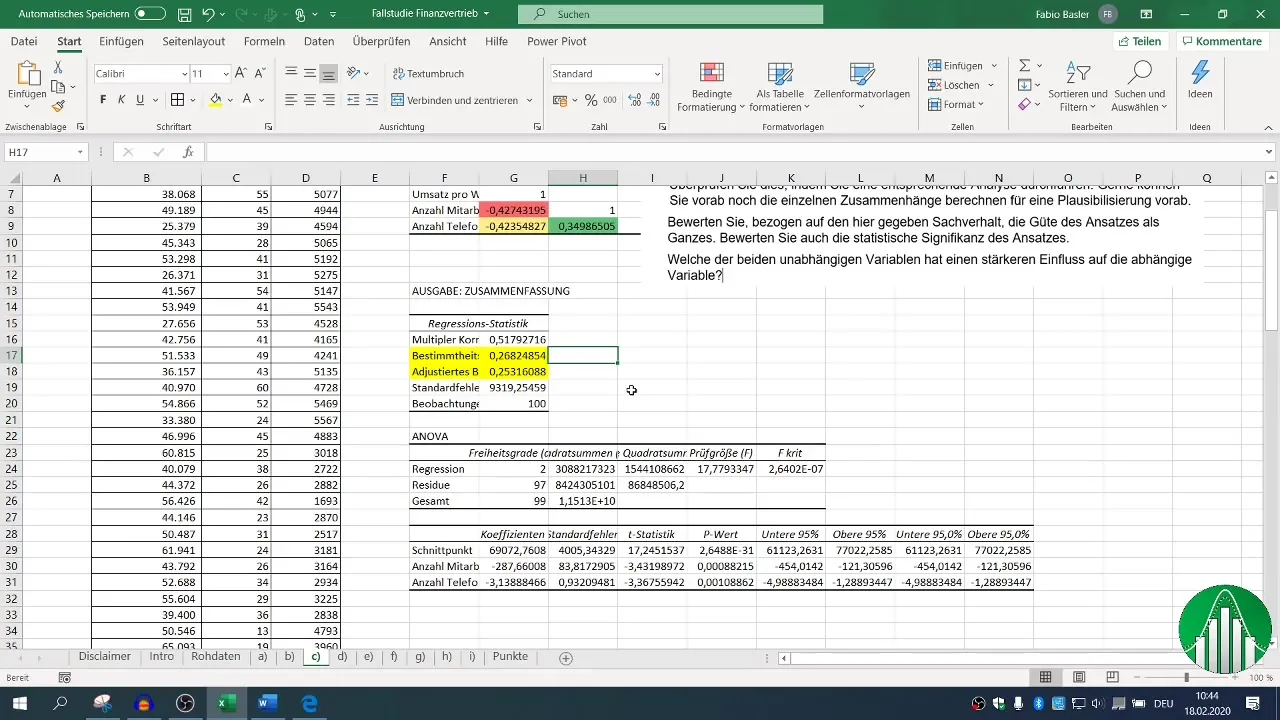Switch to Normal view icon
1280x720 pixels.
[1045, 677]
